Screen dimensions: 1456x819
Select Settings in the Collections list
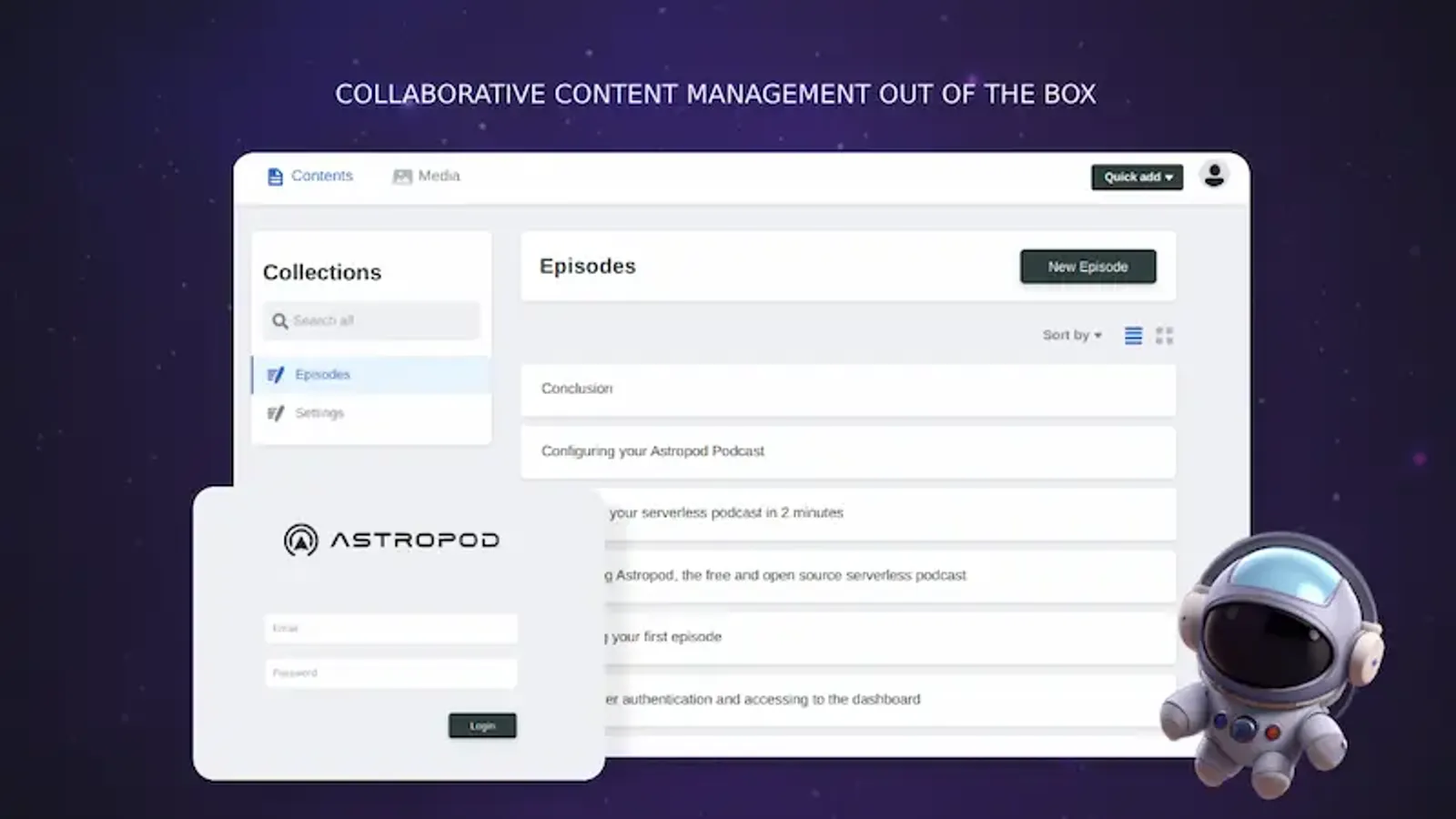pyautogui.click(x=319, y=413)
